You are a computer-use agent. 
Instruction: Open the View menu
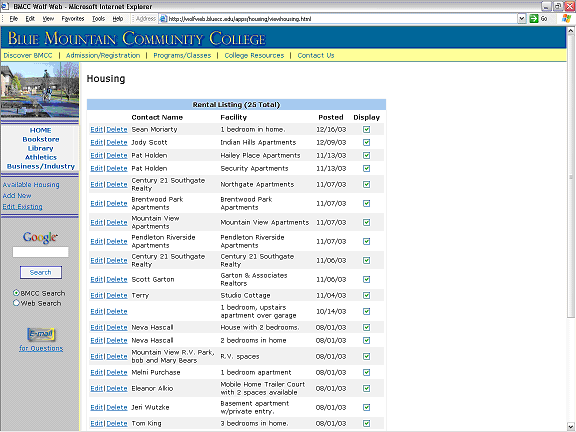(x=48, y=18)
